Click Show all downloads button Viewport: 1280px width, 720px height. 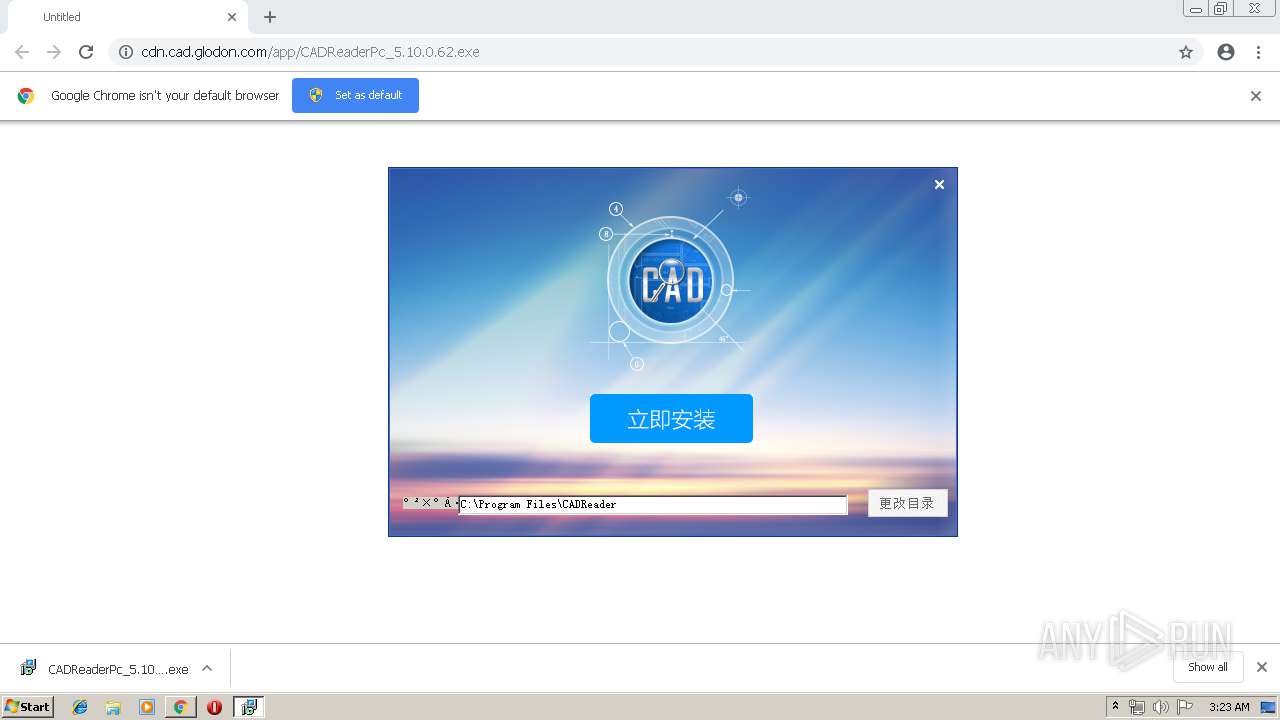click(x=1208, y=667)
